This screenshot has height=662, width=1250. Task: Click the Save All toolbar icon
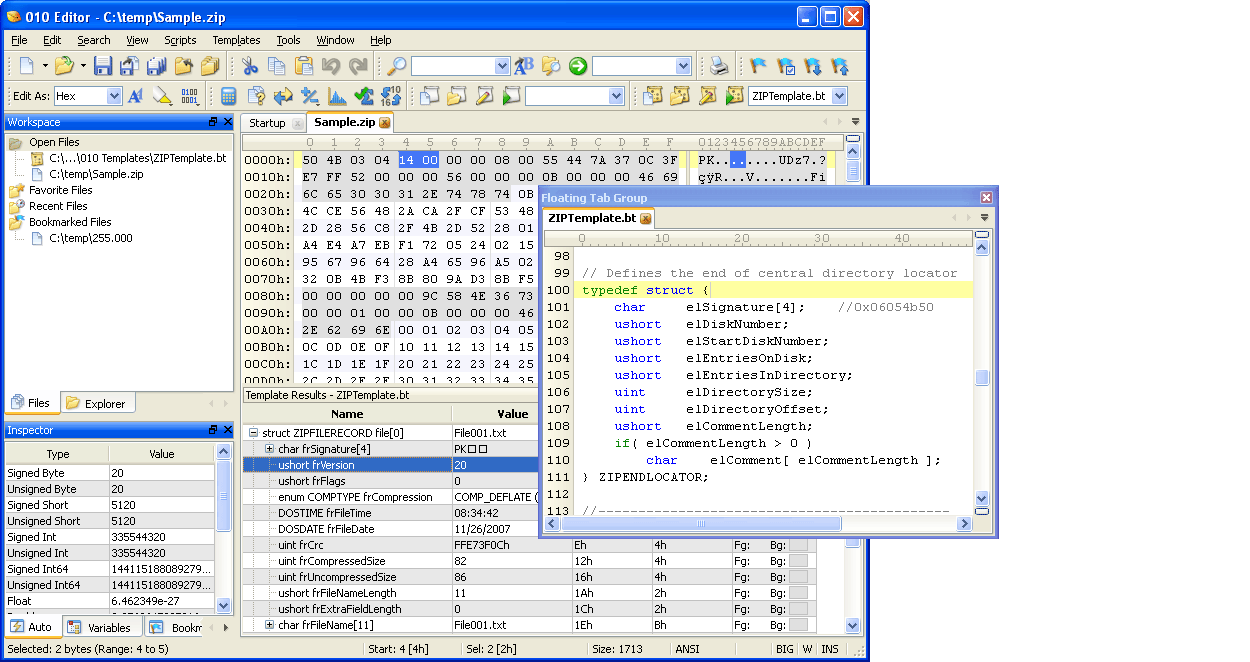[x=156, y=66]
